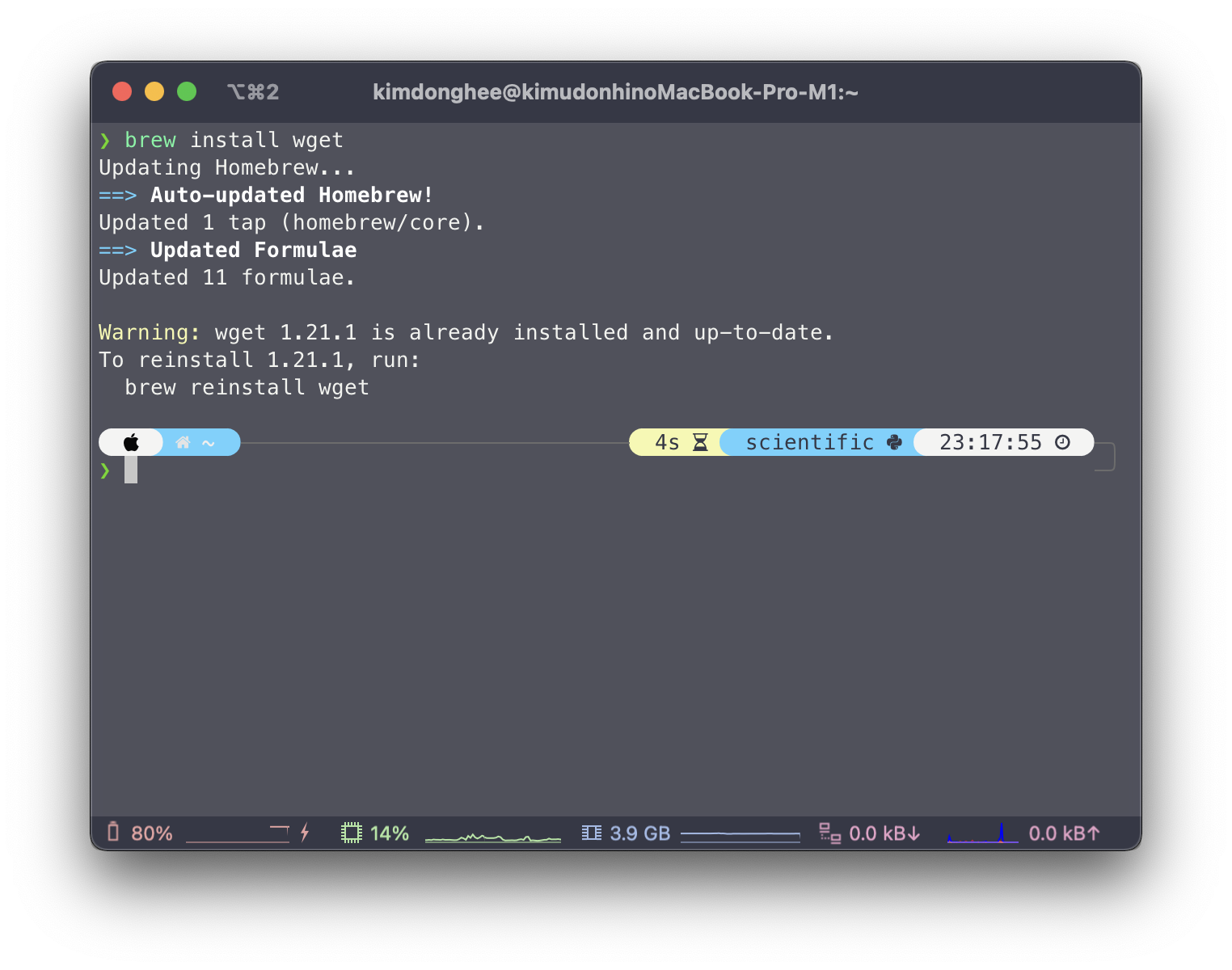Click the memory usage graph
Image resolution: width=1232 pixels, height=970 pixels.
(740, 837)
